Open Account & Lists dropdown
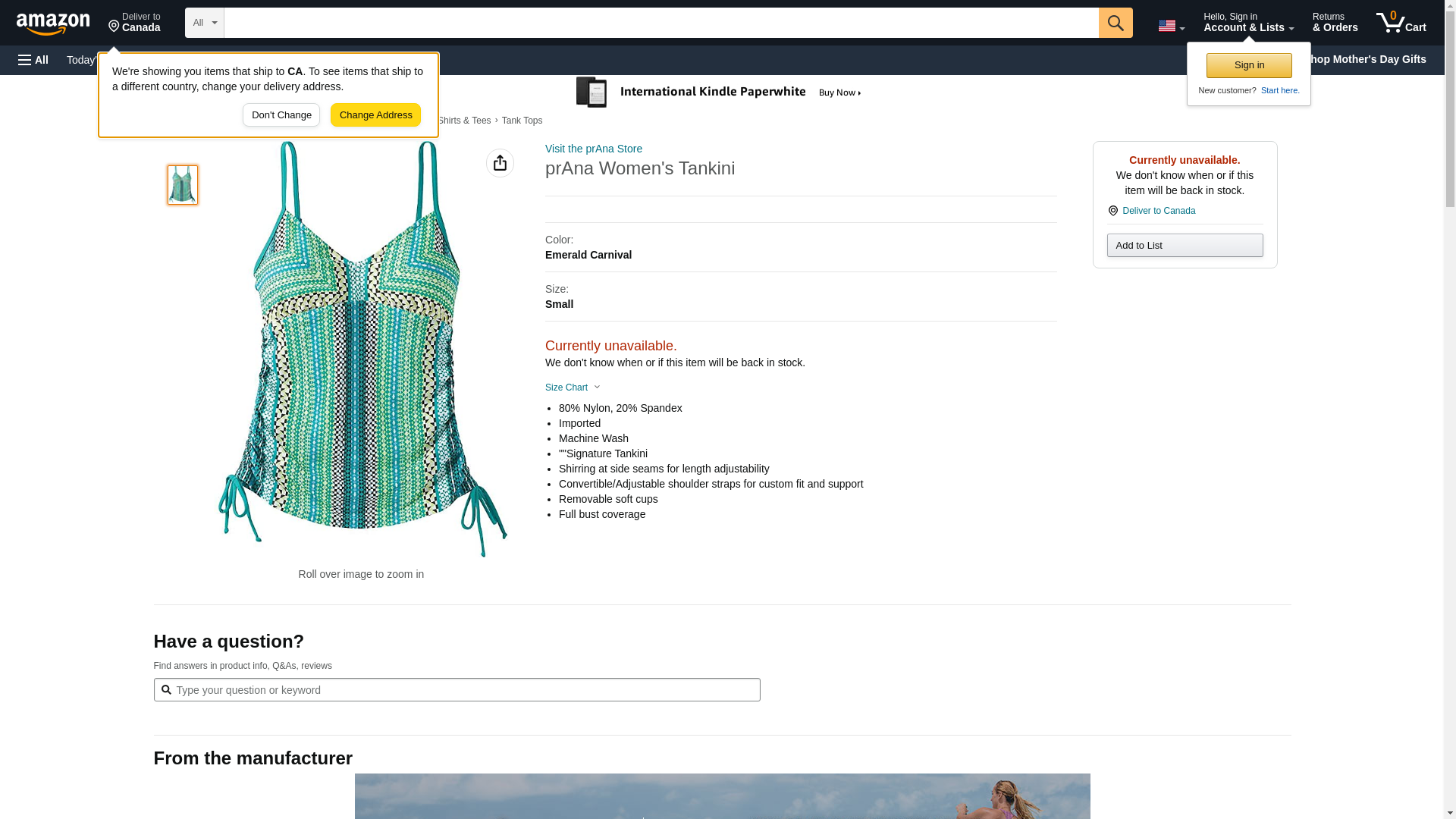The image size is (1456, 819). [1248, 23]
